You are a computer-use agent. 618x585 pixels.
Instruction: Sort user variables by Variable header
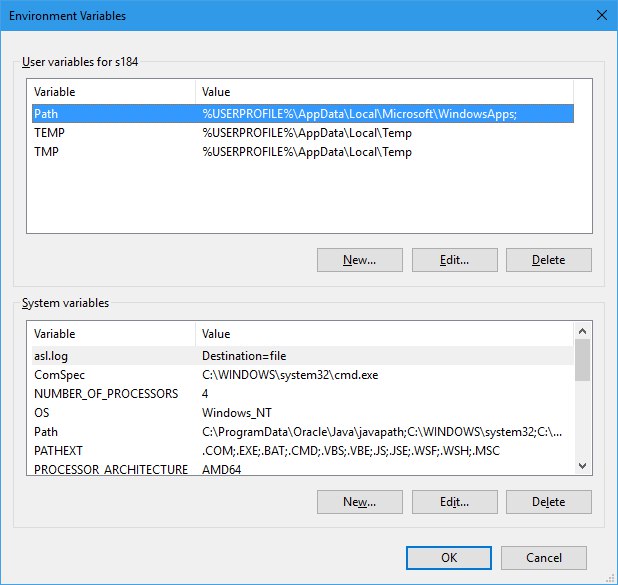pos(114,92)
